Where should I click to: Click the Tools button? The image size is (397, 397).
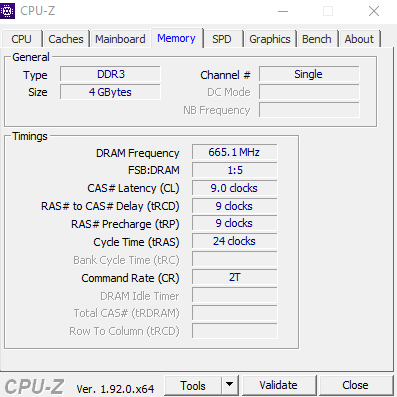click(x=193, y=386)
